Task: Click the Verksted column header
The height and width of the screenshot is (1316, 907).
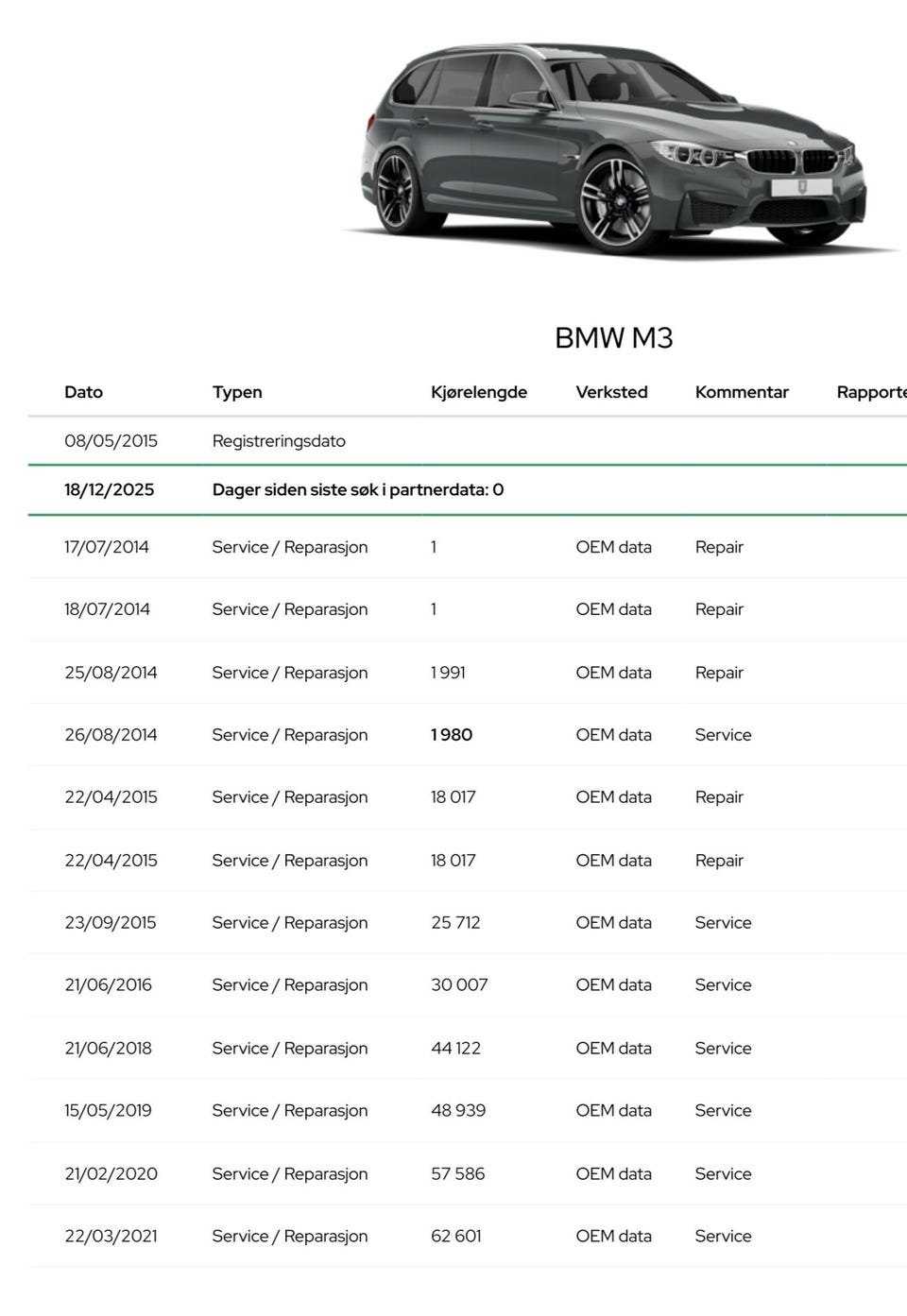Action: tap(611, 392)
